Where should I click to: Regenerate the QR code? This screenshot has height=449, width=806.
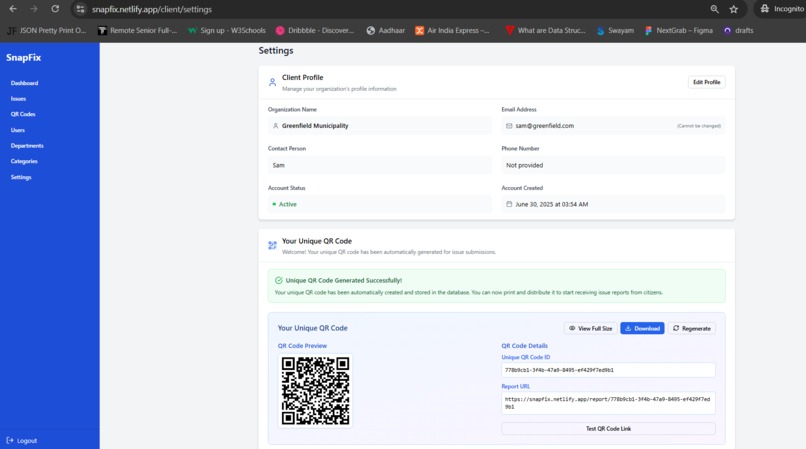tap(691, 328)
